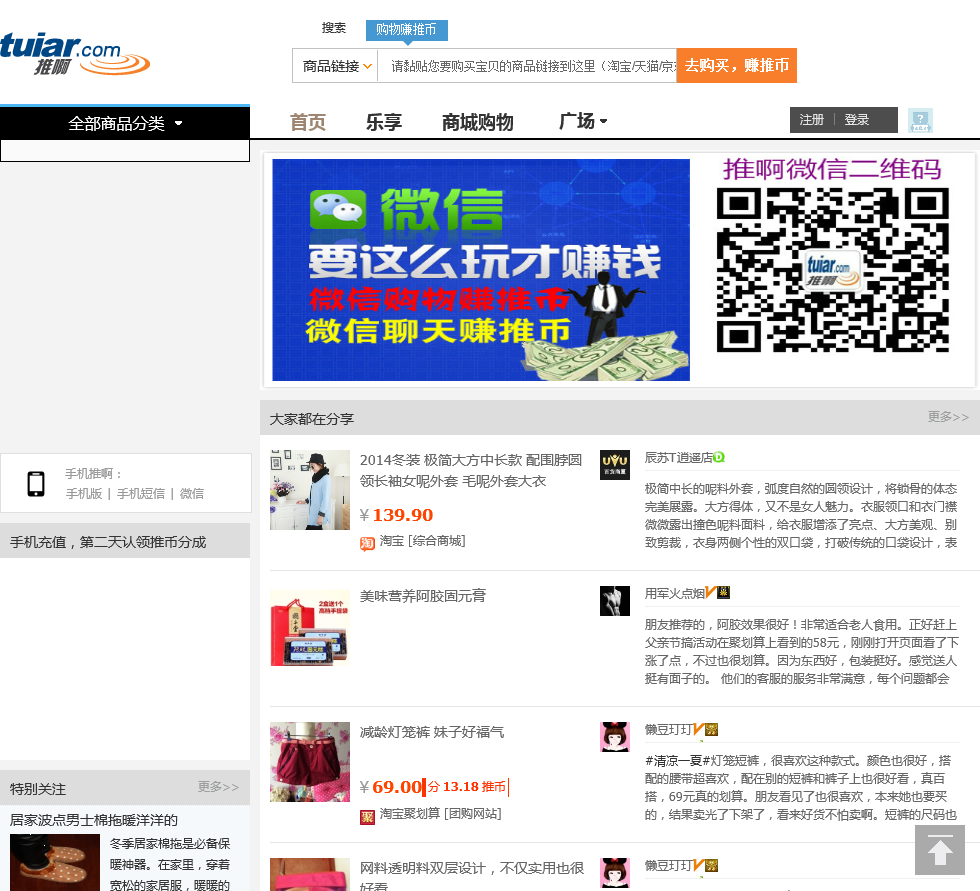Click the 登录 link
The width and height of the screenshot is (980, 891).
point(857,120)
